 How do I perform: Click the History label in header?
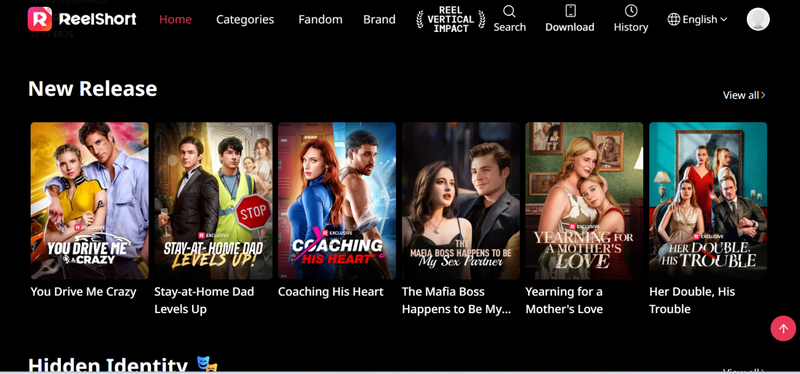click(x=631, y=27)
